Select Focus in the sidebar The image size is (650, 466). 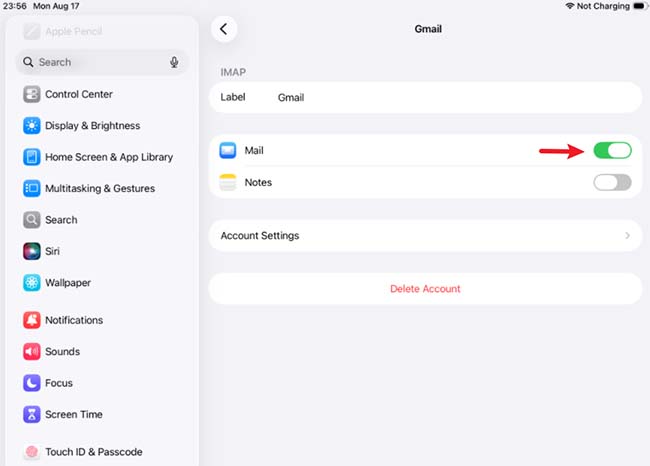pyautogui.click(x=102, y=383)
